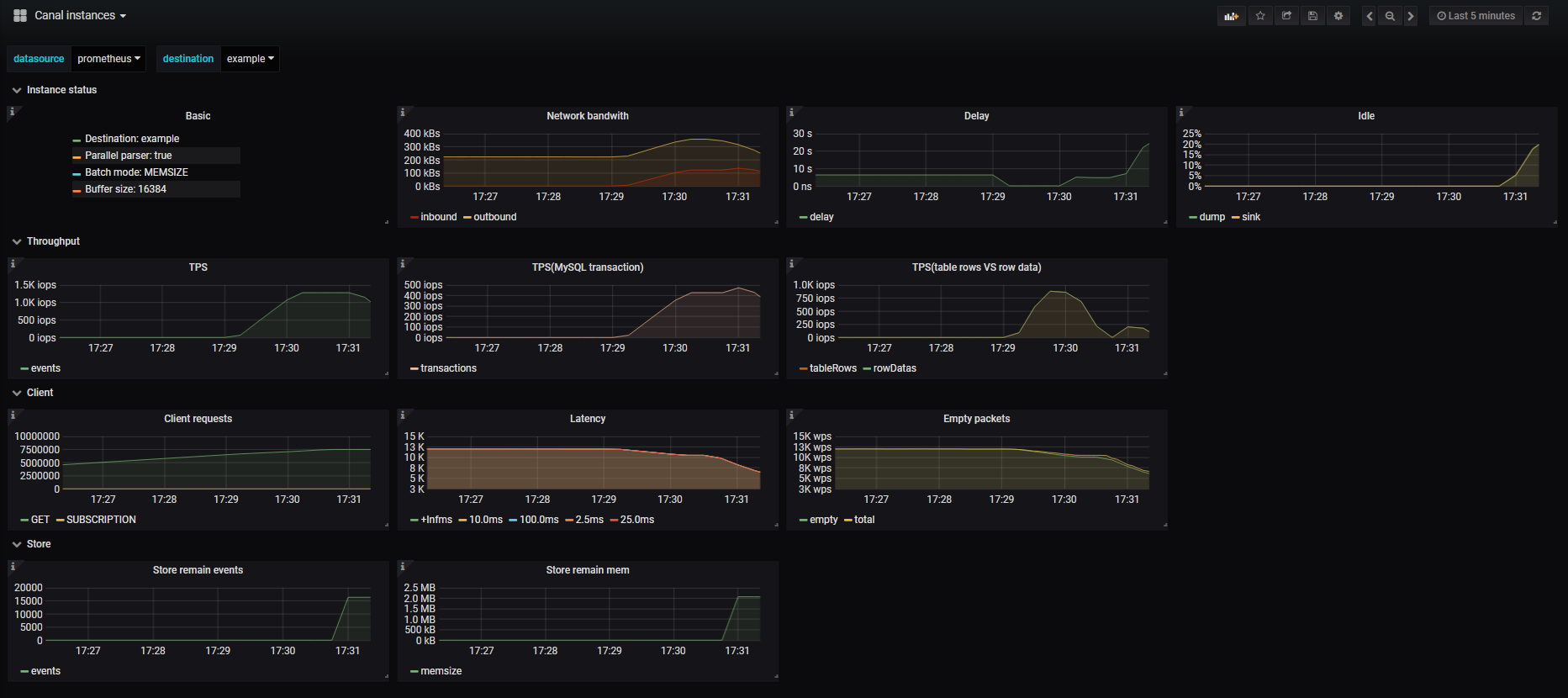Change color of 100.0ms series swatch
The image size is (1568, 698).
(x=513, y=521)
